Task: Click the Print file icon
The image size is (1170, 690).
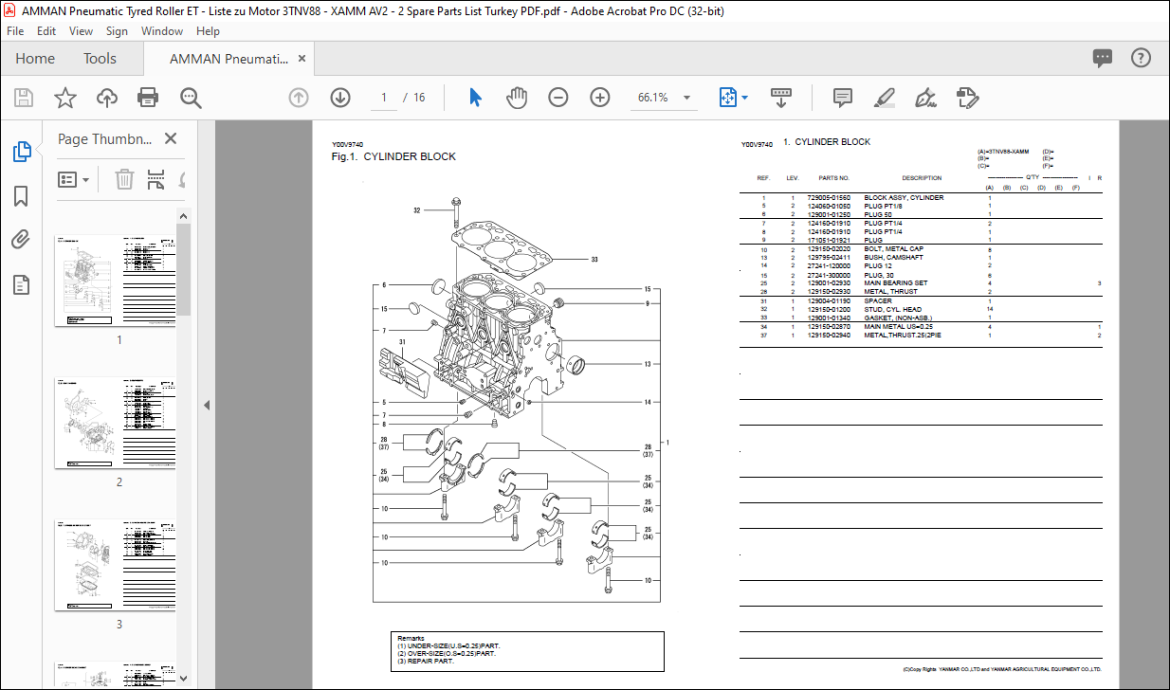Action: pos(148,98)
